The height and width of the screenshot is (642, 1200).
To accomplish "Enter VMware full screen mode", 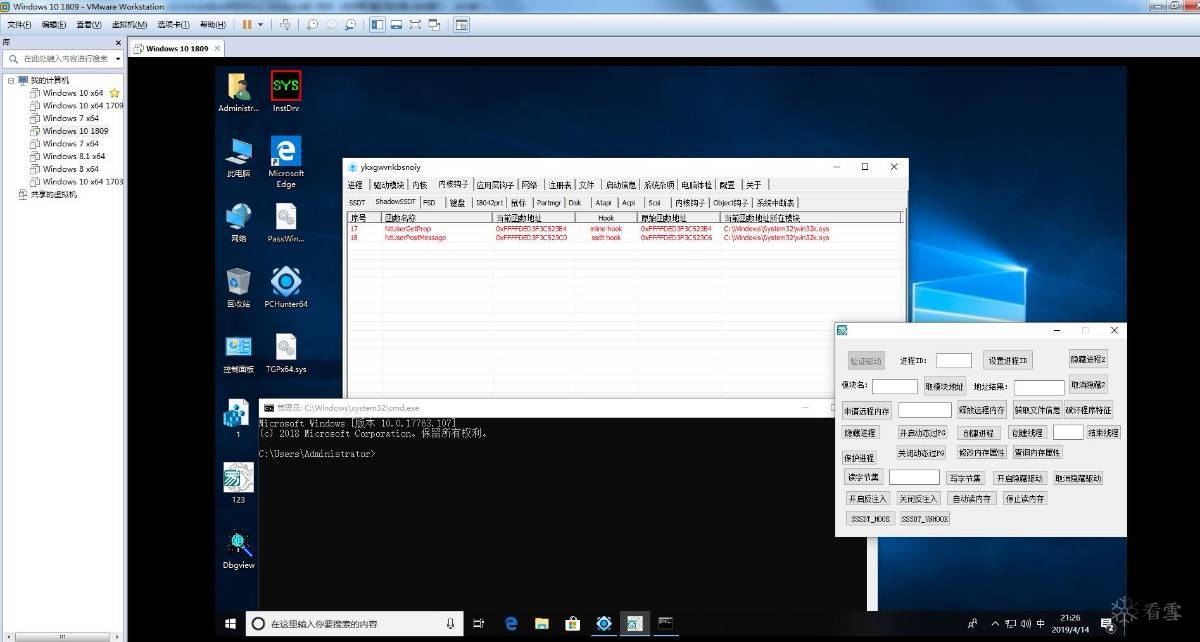I will click(417, 24).
